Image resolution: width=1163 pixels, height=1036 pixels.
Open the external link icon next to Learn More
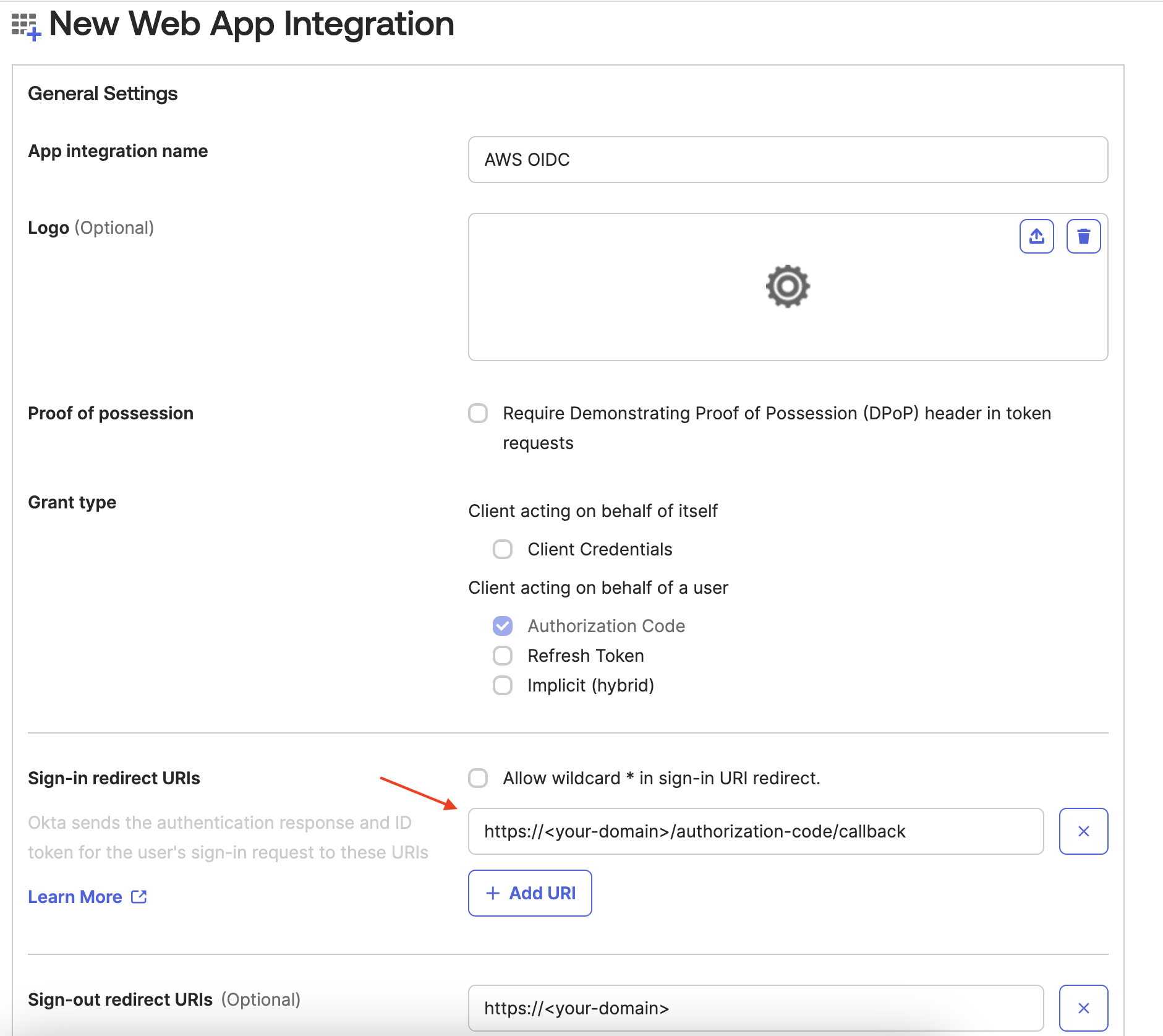[x=139, y=896]
